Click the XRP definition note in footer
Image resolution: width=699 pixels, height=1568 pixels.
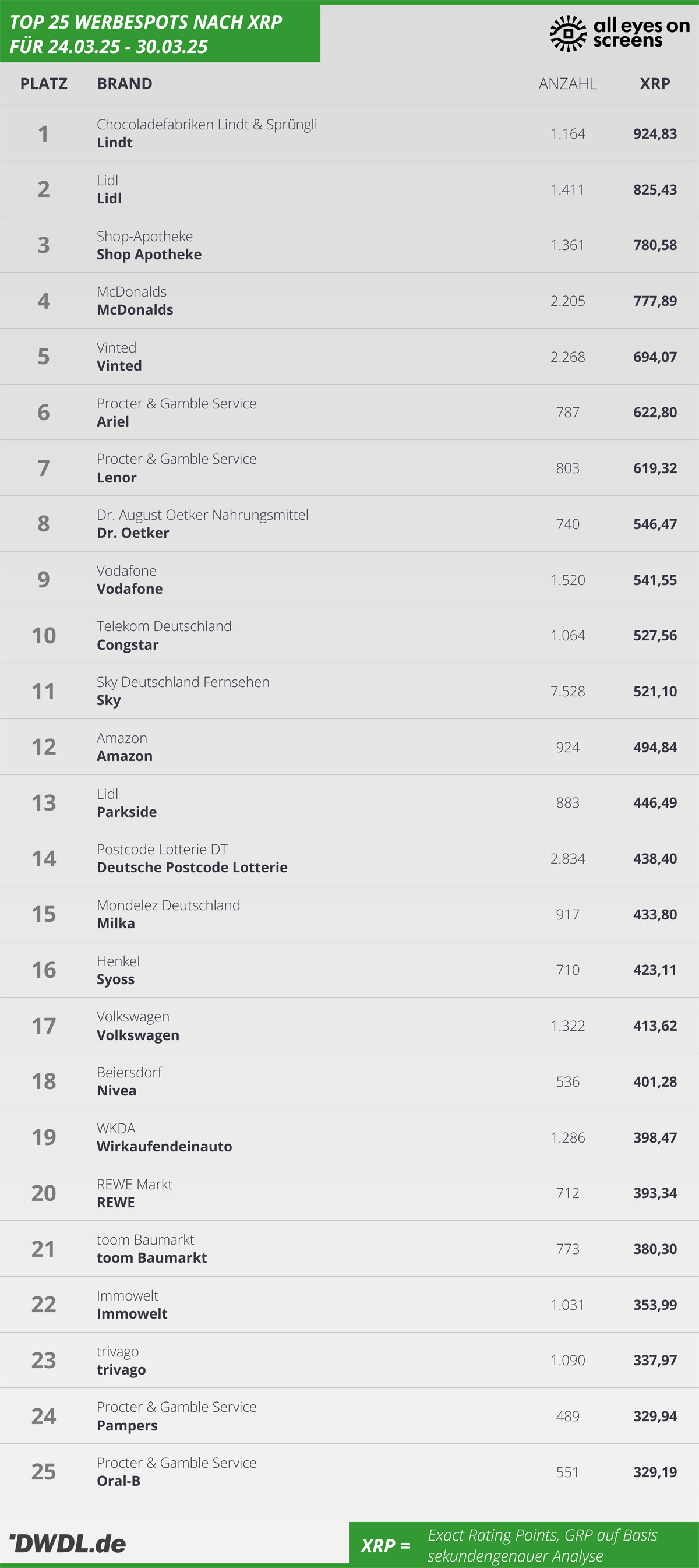[524, 1545]
